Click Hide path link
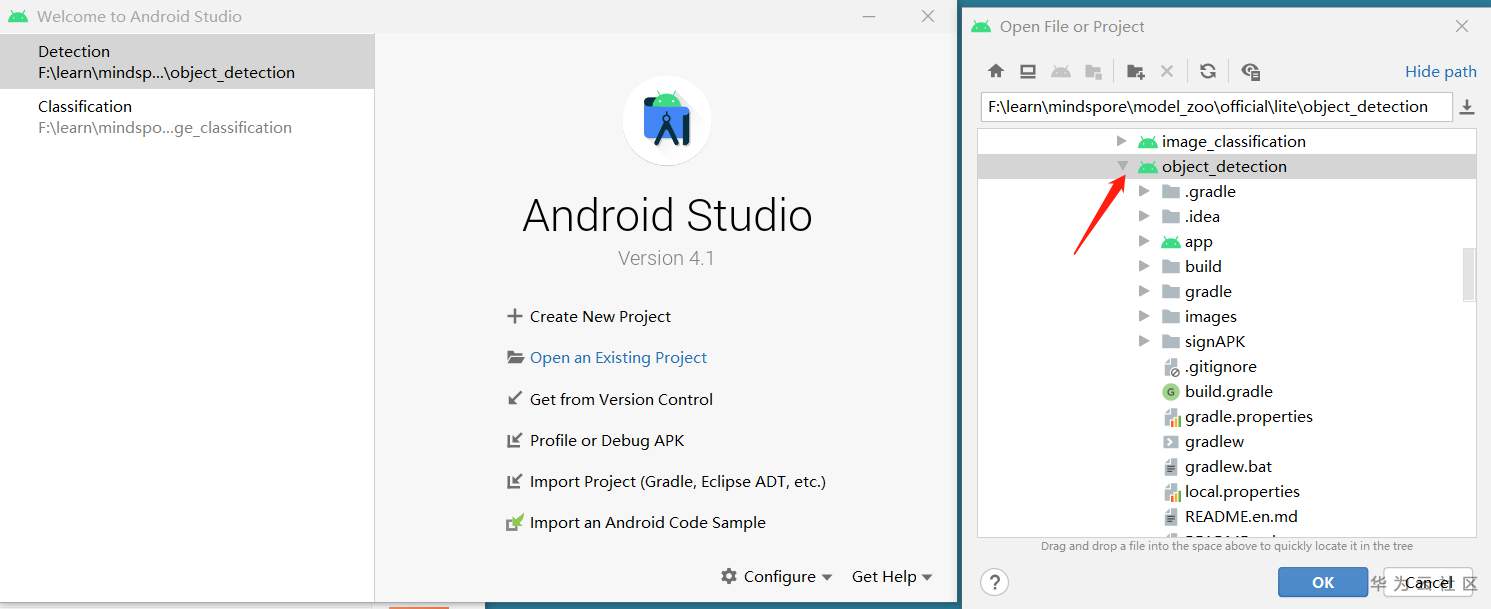Viewport: 1491px width, 609px height. (1440, 71)
